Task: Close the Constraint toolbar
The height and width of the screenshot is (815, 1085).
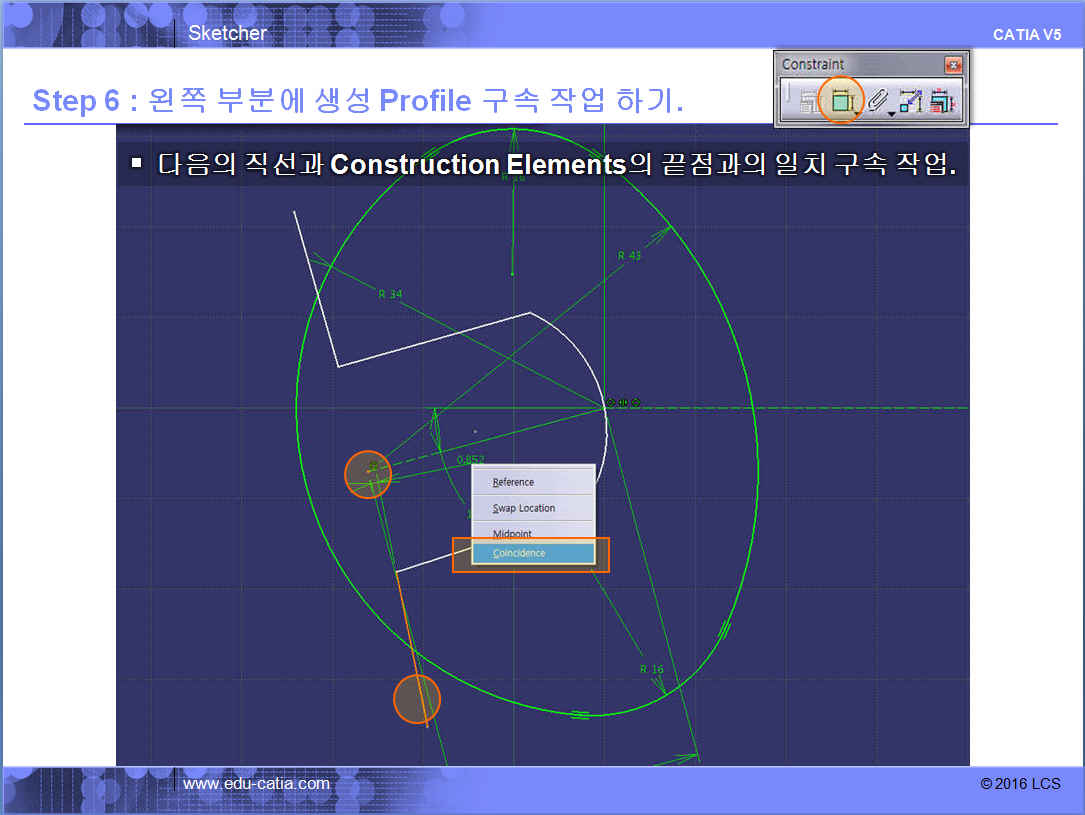Action: pyautogui.click(x=953, y=65)
